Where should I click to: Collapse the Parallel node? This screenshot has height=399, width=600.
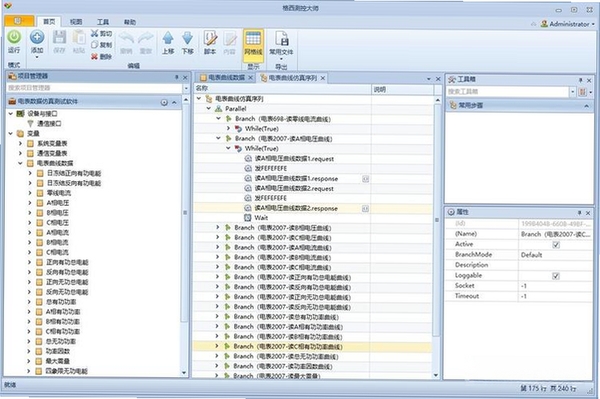[209, 109]
